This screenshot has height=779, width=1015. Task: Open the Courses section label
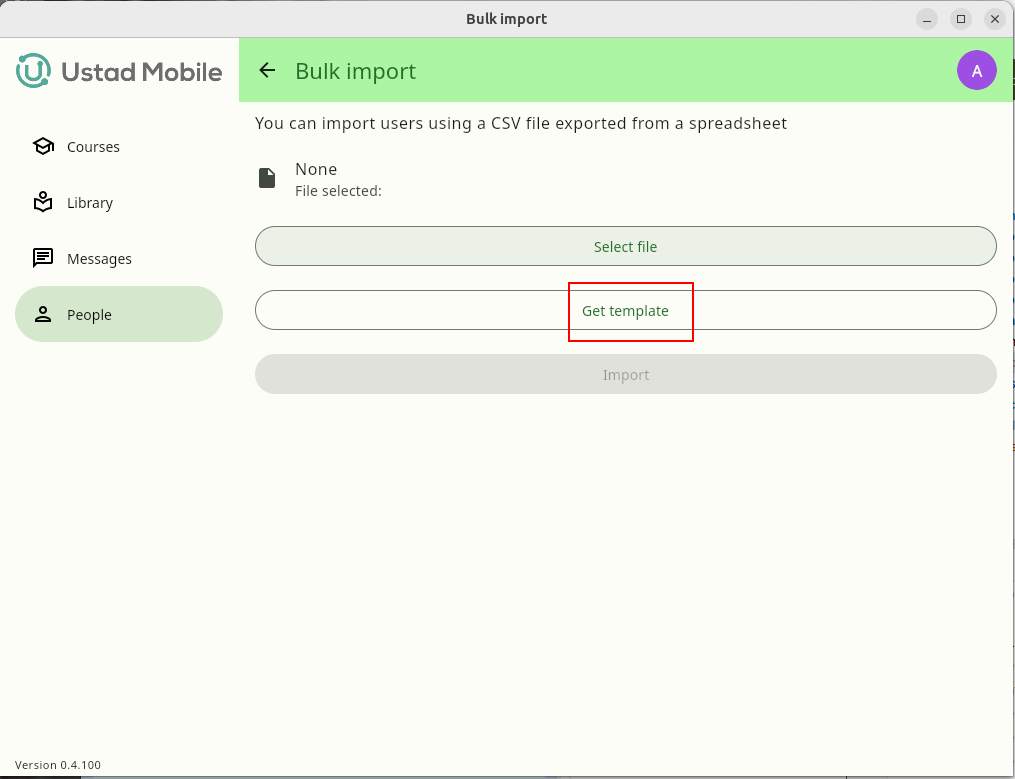click(x=93, y=147)
